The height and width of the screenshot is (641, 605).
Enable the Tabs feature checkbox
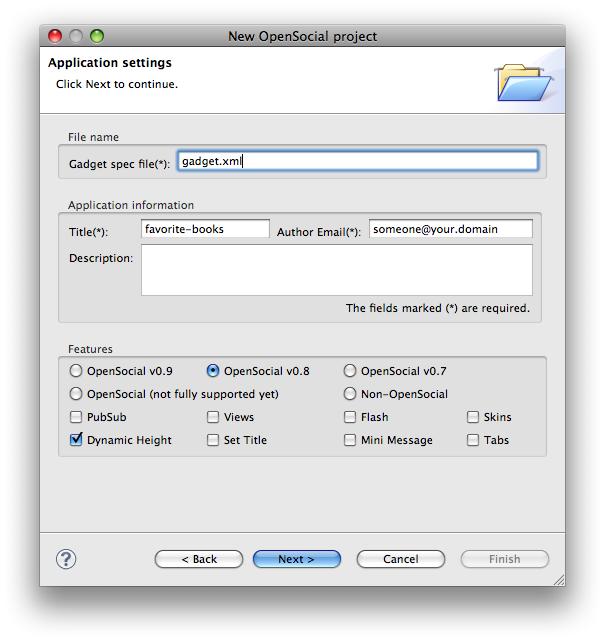(x=473, y=440)
